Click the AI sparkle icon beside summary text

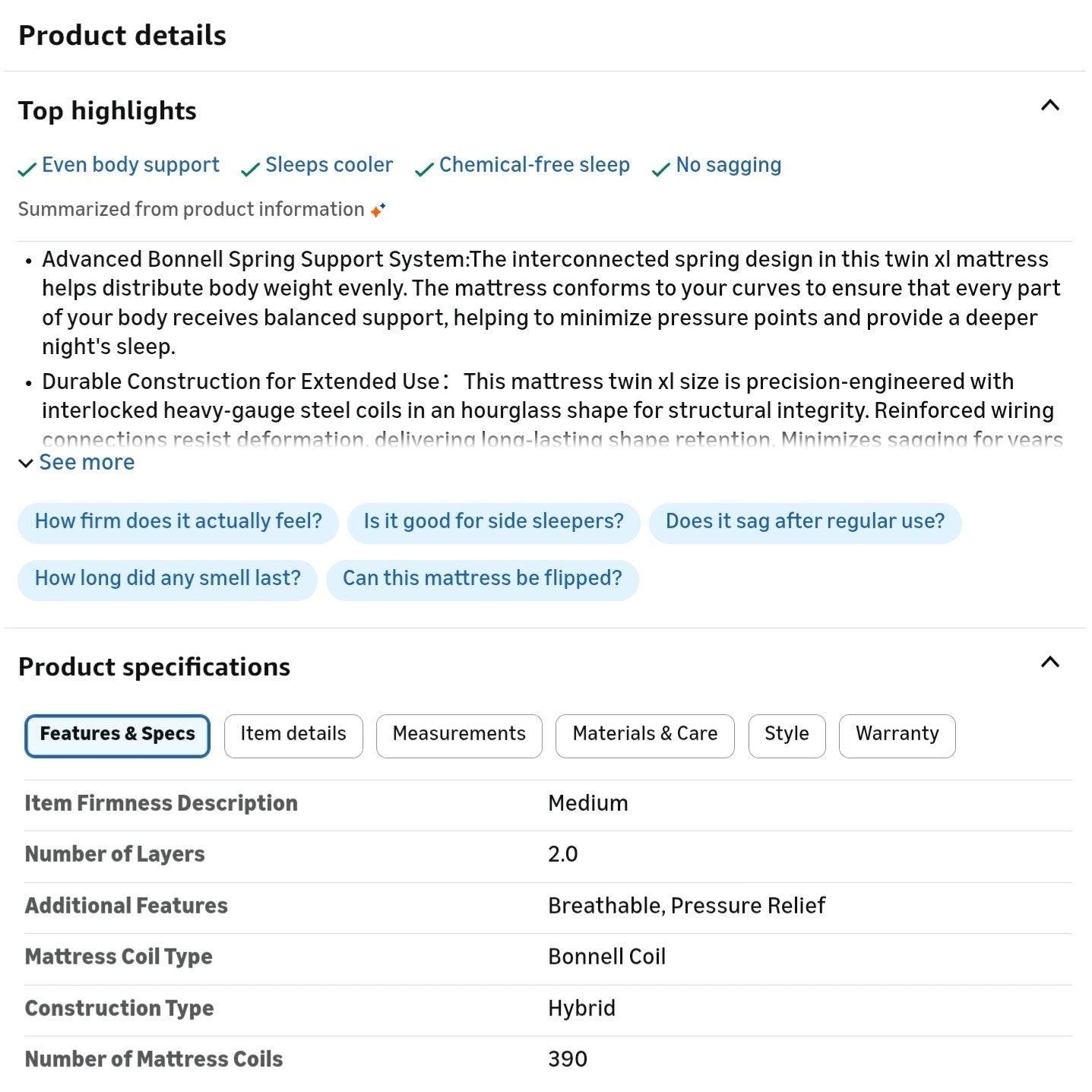click(378, 210)
